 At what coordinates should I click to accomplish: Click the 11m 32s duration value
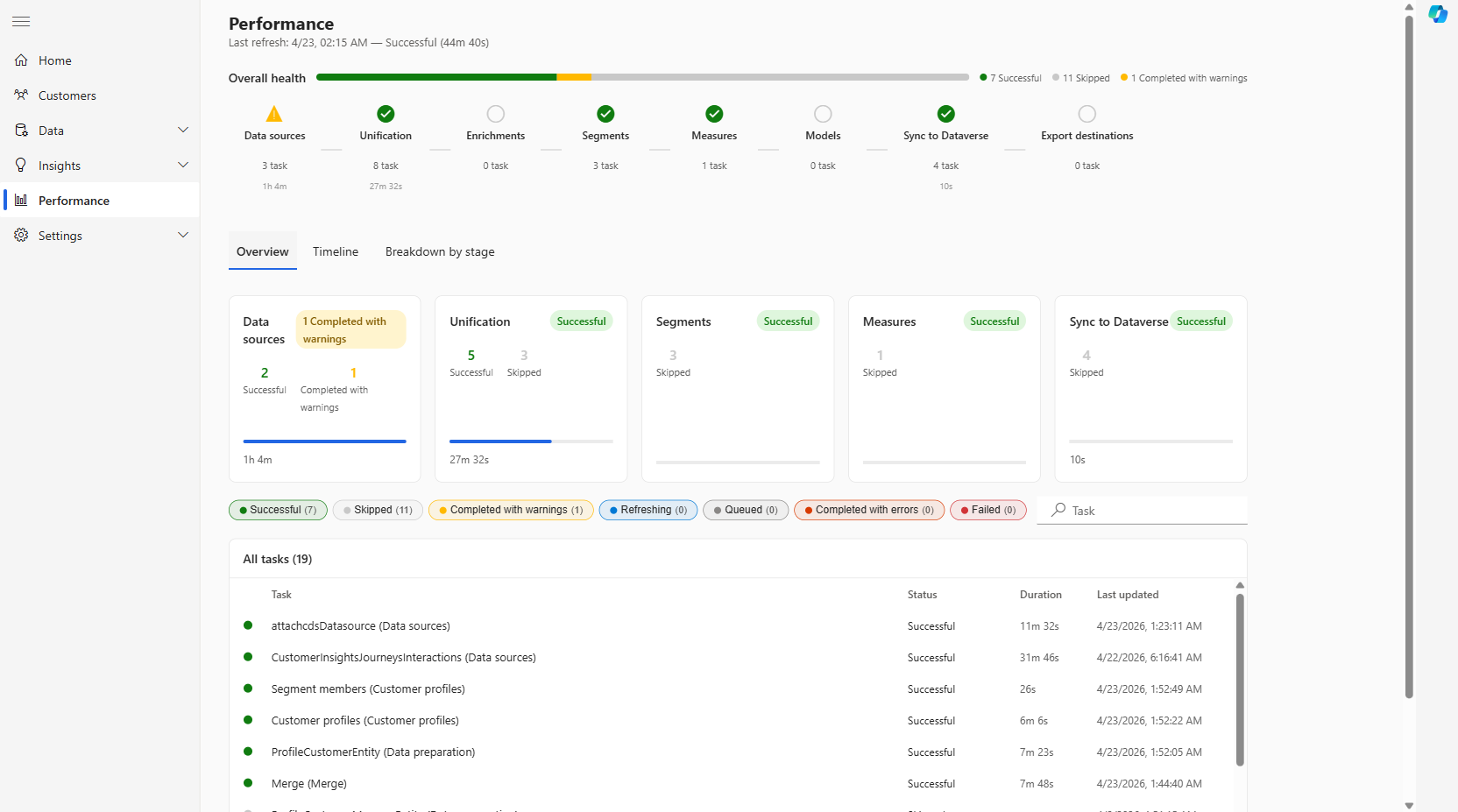click(x=1039, y=626)
